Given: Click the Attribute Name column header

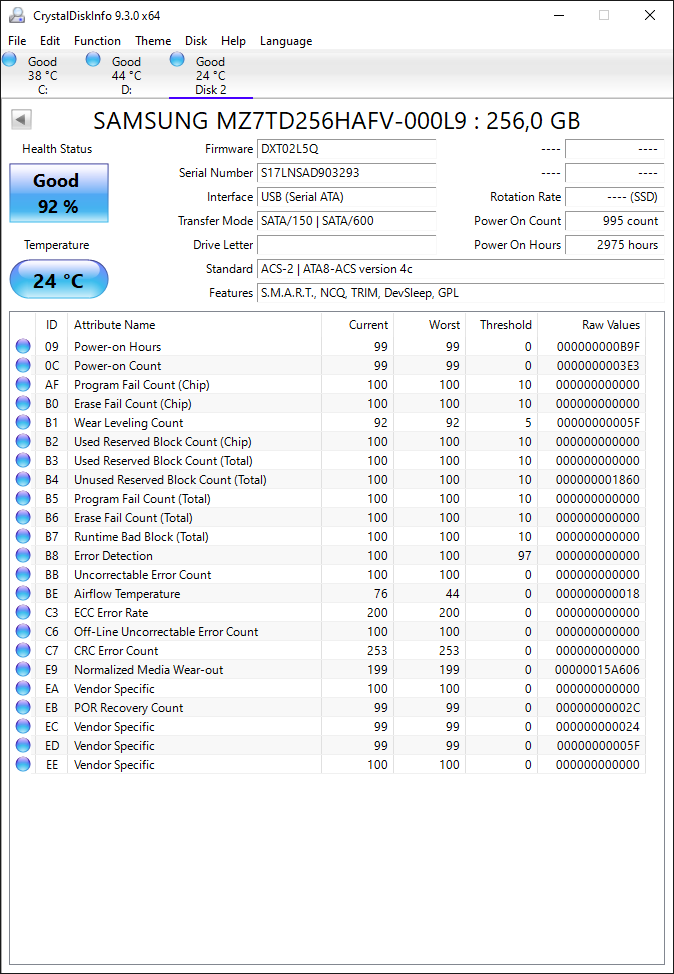Looking at the screenshot, I should (x=194, y=325).
